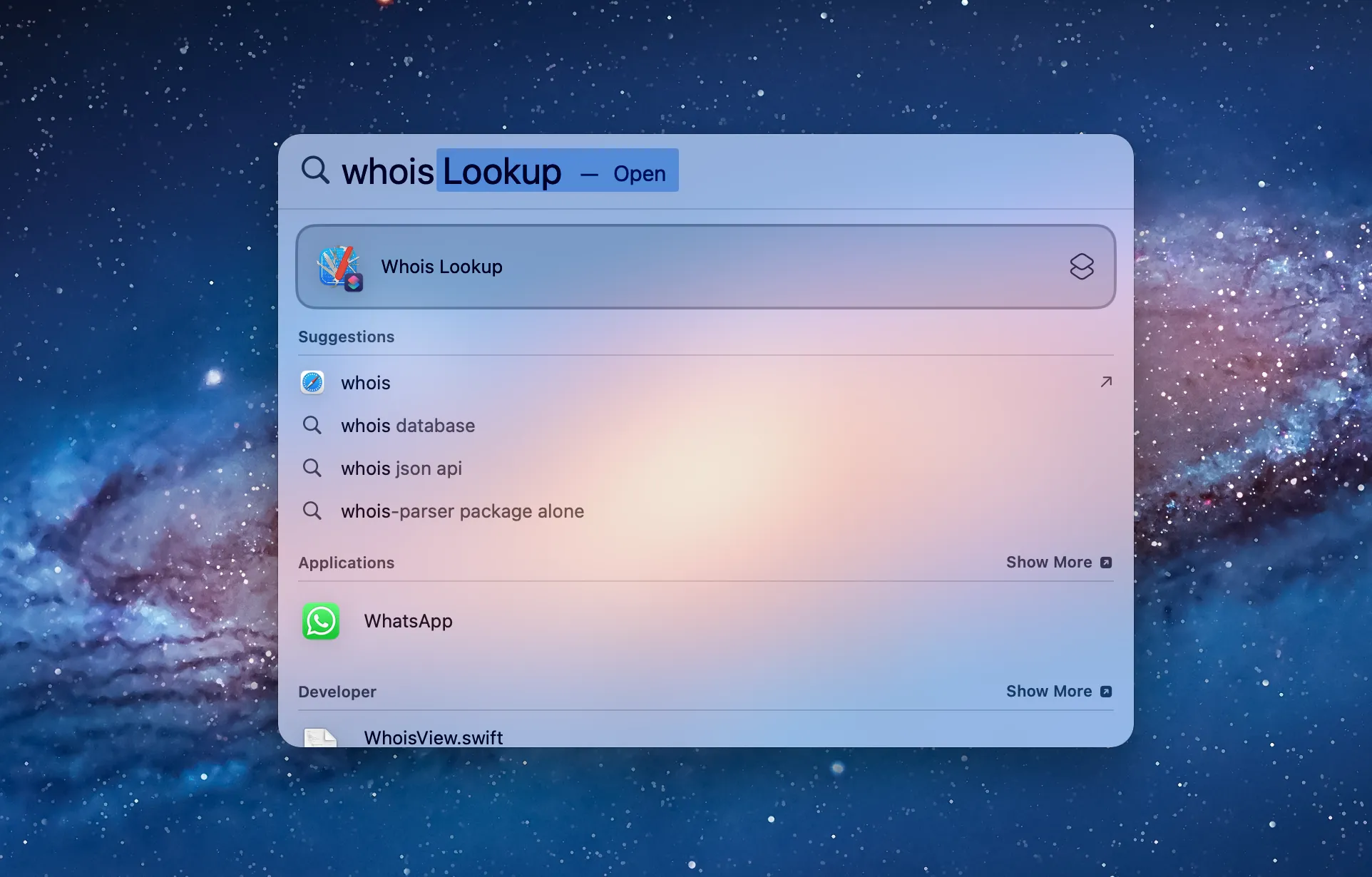Click the magnifying glass in the Spotlight search bar

pyautogui.click(x=316, y=170)
